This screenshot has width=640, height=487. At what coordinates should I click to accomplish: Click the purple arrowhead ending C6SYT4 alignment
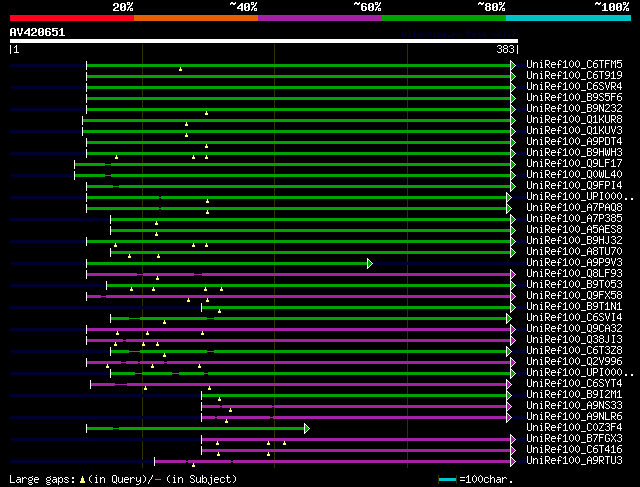click(509, 385)
